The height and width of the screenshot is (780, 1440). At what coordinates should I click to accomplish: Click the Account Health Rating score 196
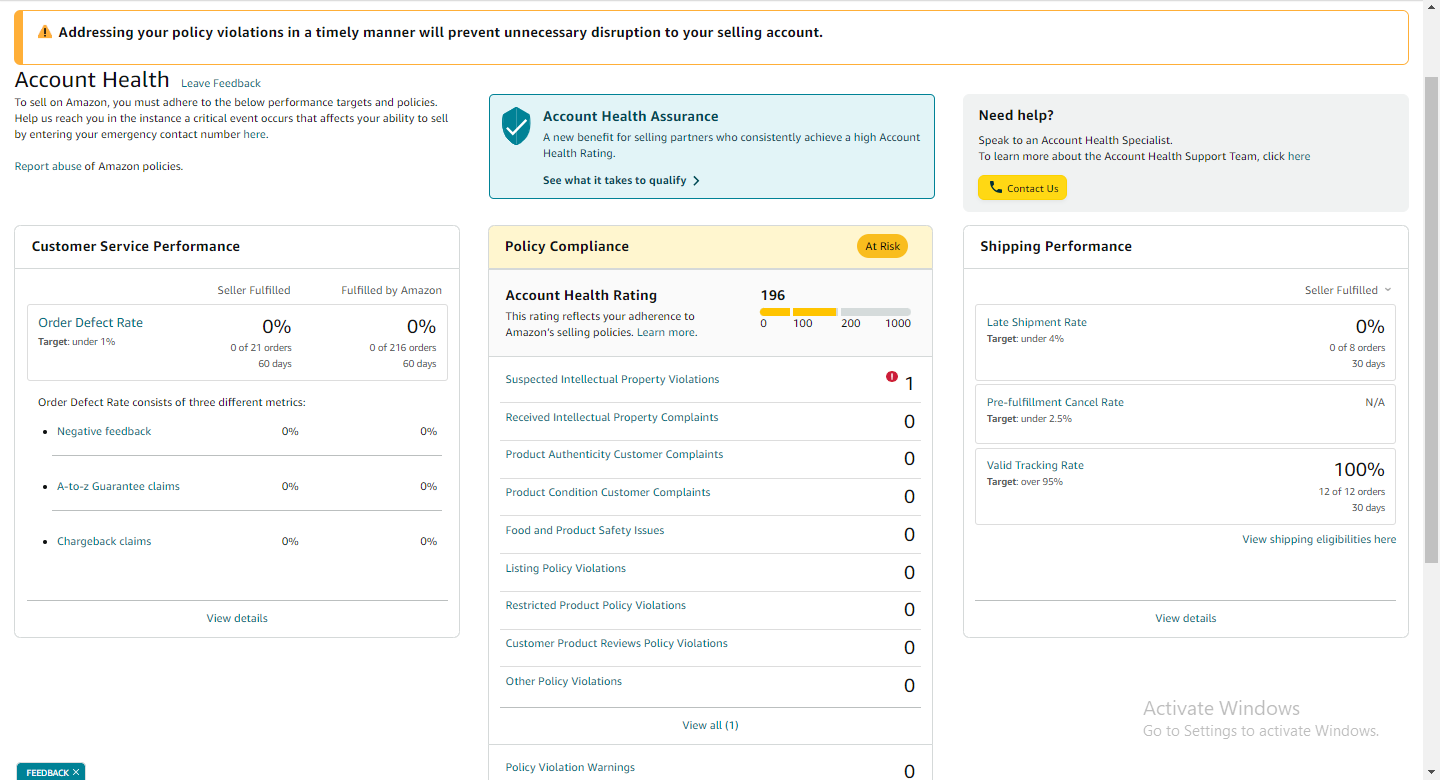773,295
